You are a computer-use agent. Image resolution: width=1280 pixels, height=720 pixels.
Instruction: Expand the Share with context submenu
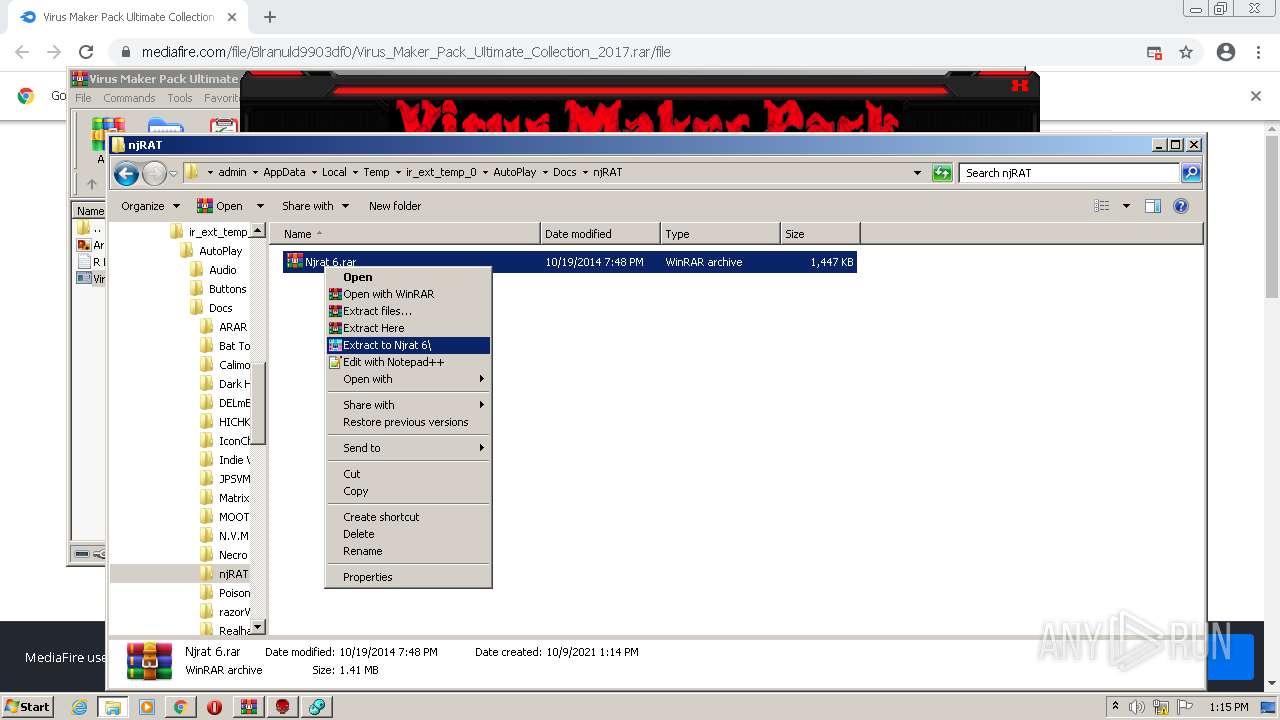tap(408, 405)
